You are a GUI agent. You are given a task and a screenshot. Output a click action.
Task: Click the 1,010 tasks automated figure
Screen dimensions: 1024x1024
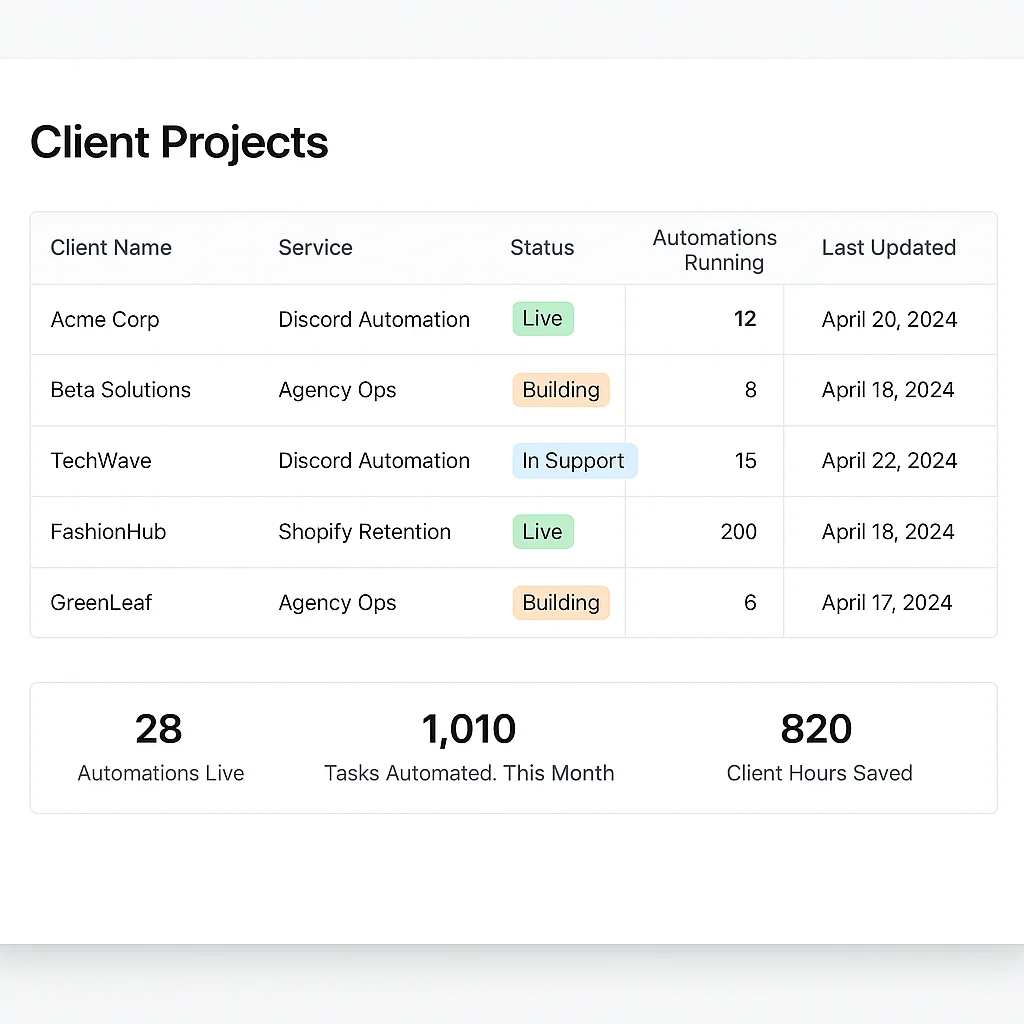tap(469, 729)
